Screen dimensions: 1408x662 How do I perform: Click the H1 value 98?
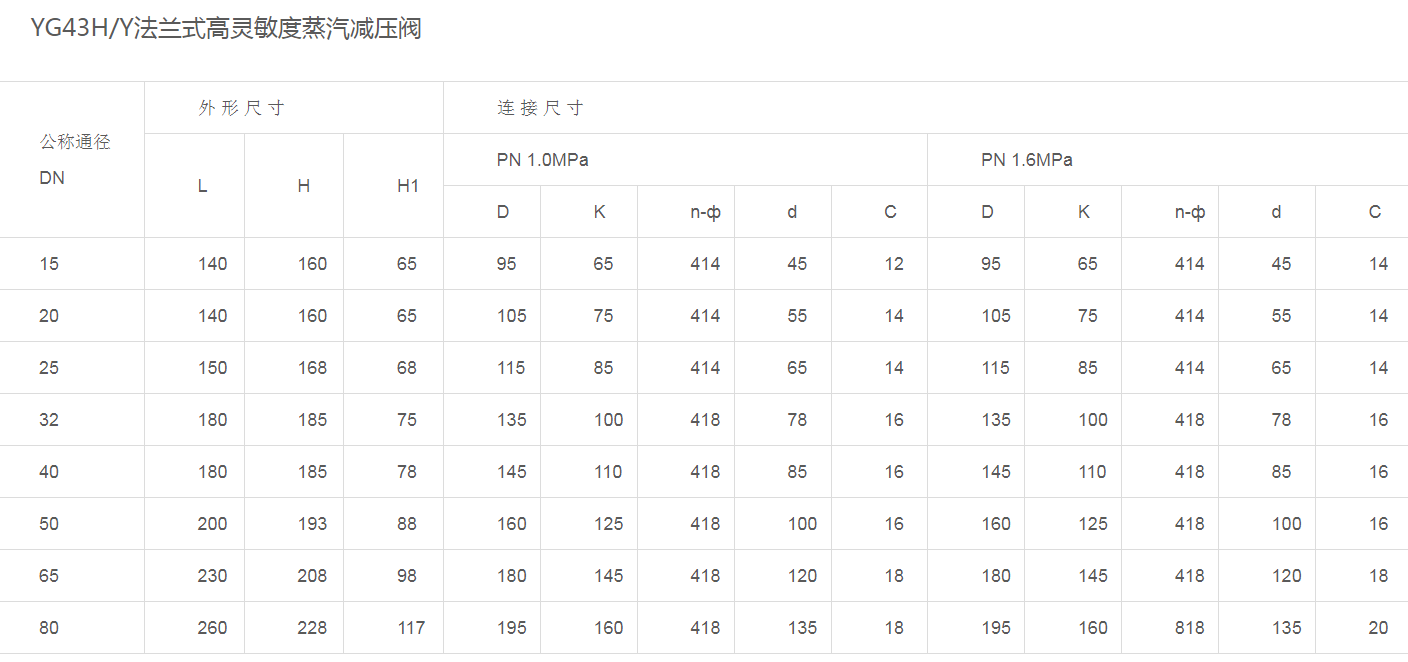pyautogui.click(x=406, y=576)
